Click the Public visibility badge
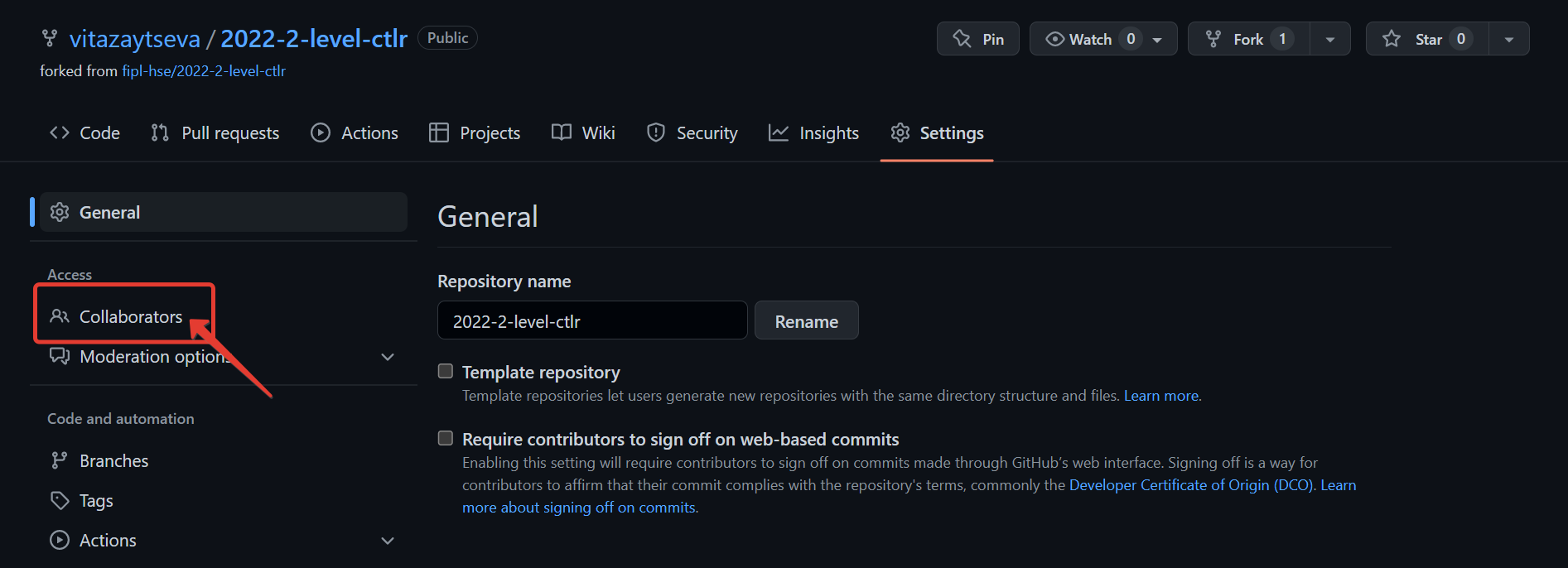Image resolution: width=1568 pixels, height=568 pixels. tap(448, 38)
